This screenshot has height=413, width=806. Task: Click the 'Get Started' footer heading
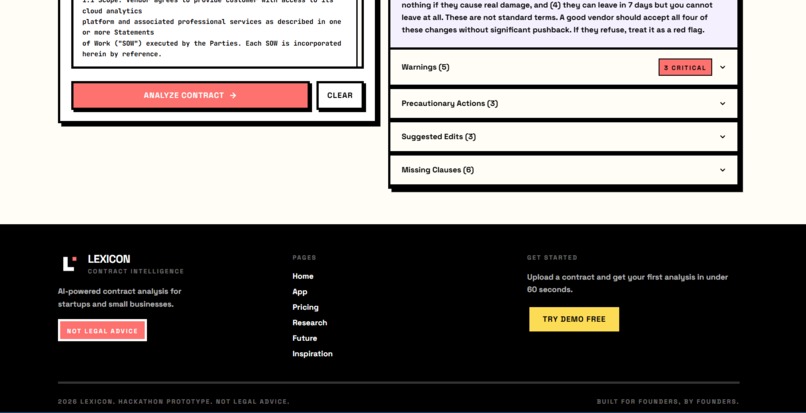tap(552, 257)
